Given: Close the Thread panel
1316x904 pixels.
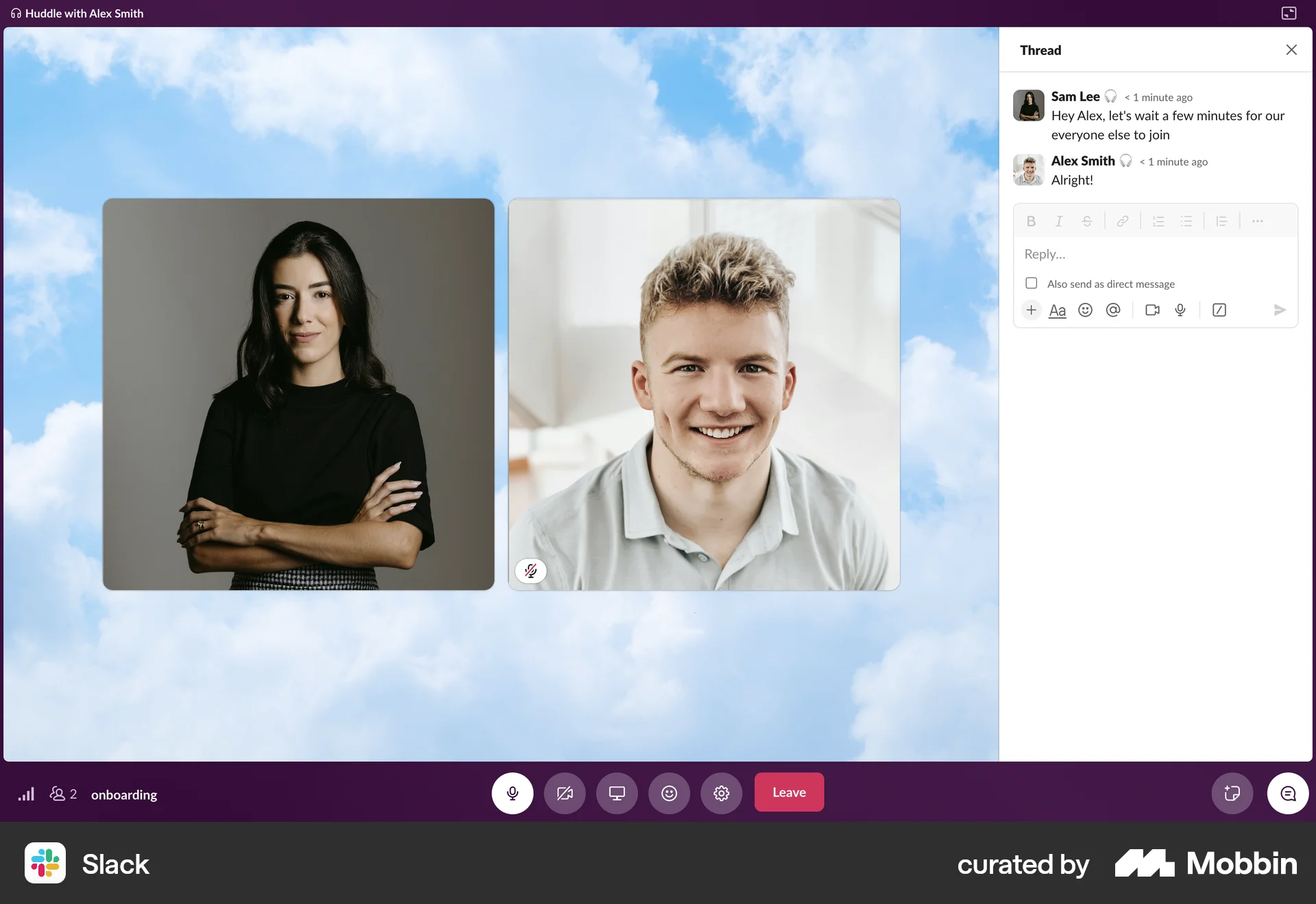Looking at the screenshot, I should pyautogui.click(x=1291, y=49).
